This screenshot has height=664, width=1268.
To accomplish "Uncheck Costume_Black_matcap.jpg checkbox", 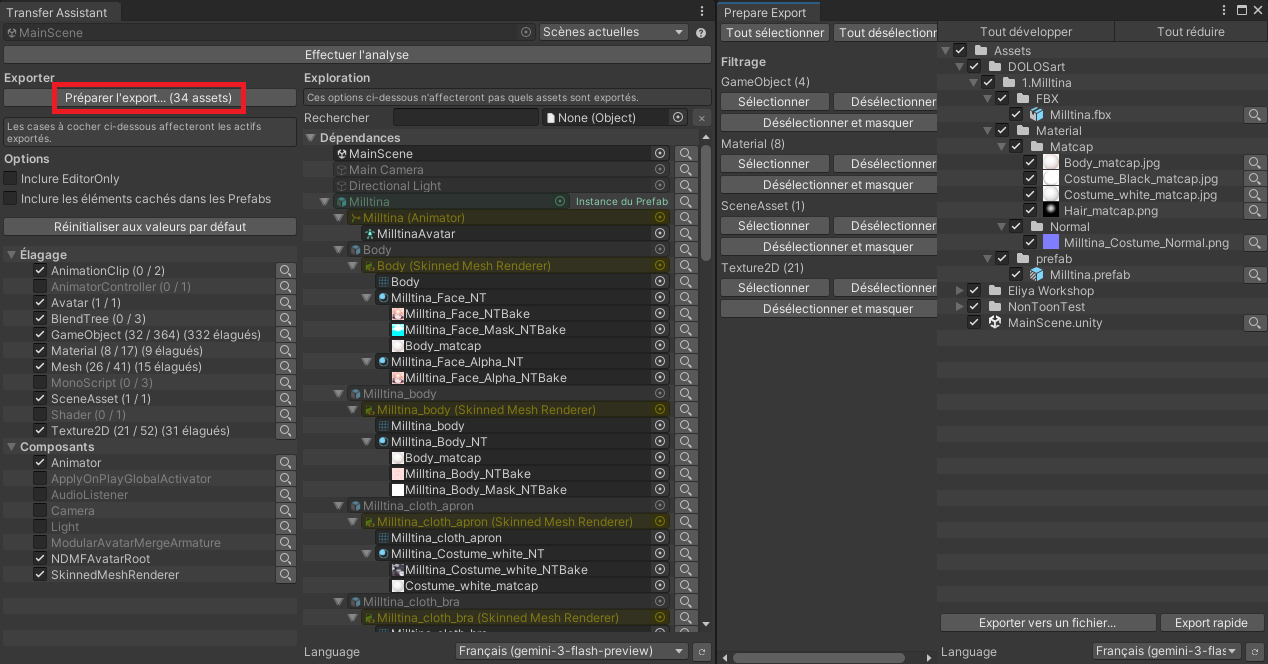I will click(1030, 179).
